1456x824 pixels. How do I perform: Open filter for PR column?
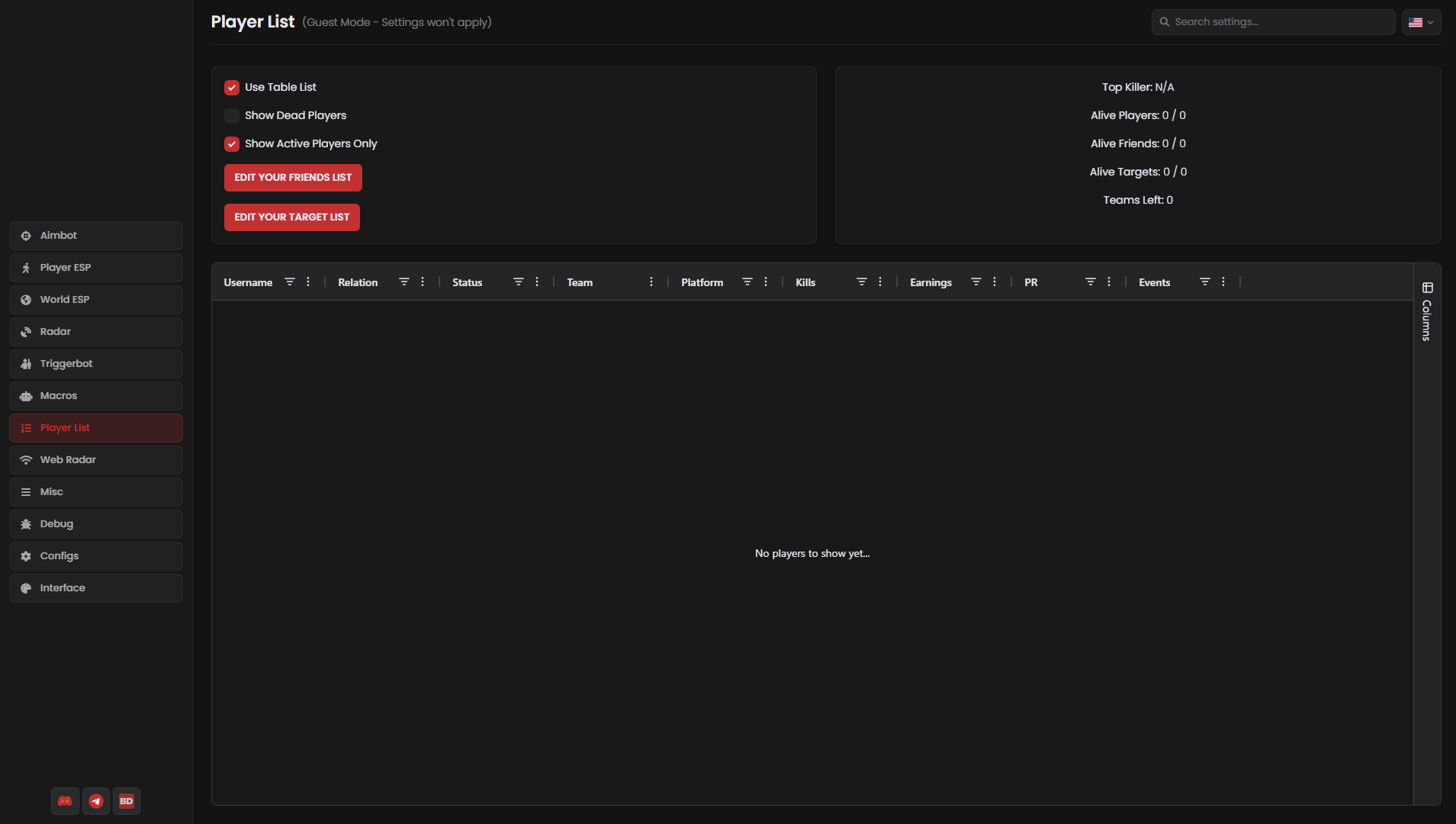(1091, 282)
